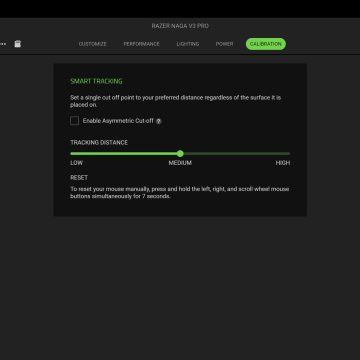Click the Tracking Distance label
The width and height of the screenshot is (360, 360).
99,142
